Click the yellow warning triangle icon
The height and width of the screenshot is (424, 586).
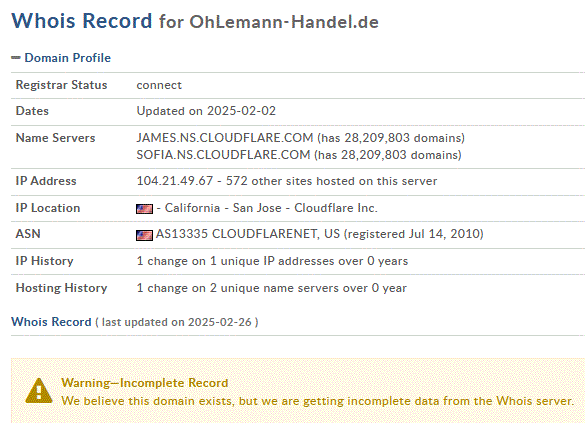click(39, 391)
